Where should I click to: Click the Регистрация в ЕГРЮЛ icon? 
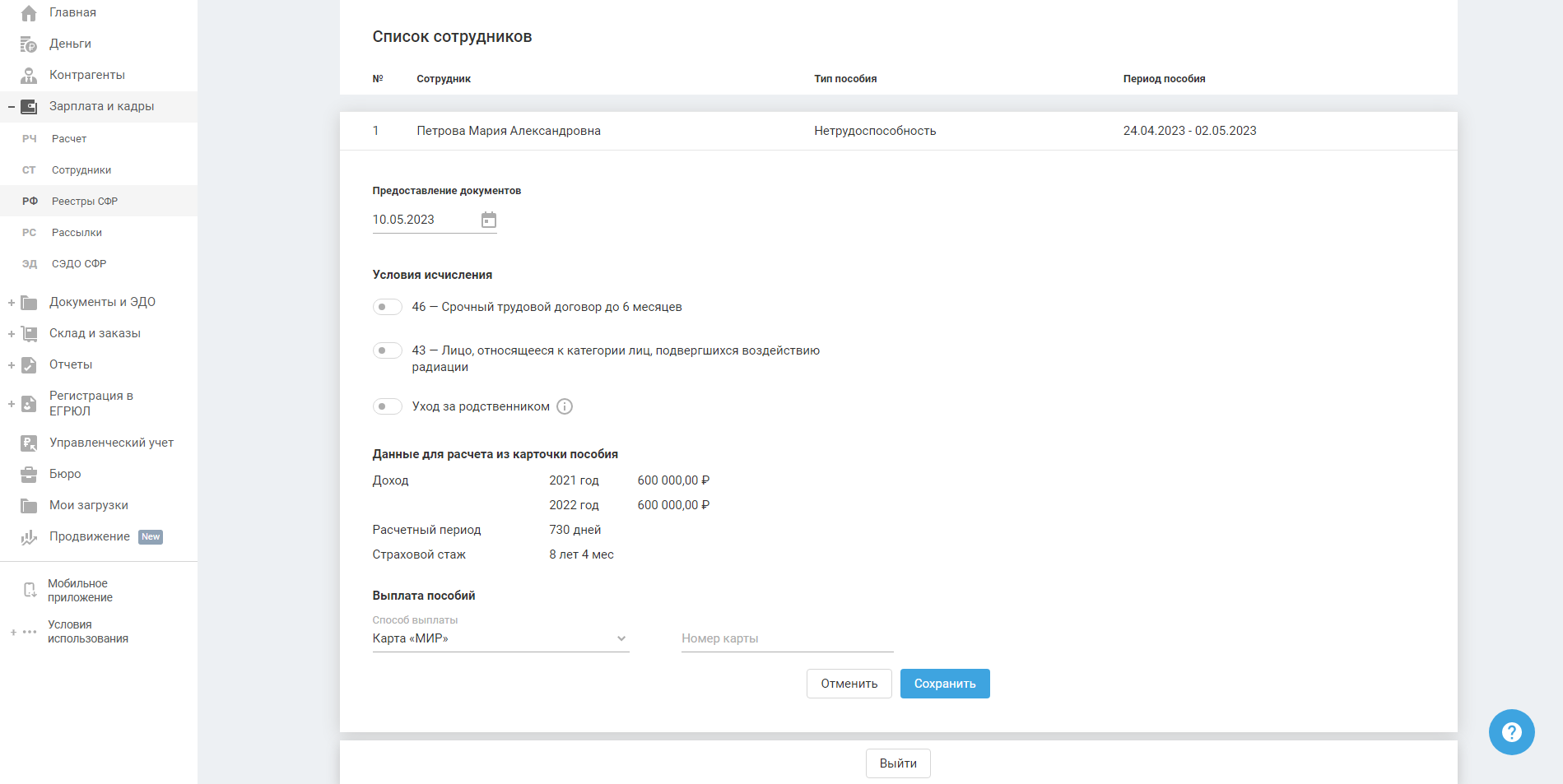[x=29, y=404]
